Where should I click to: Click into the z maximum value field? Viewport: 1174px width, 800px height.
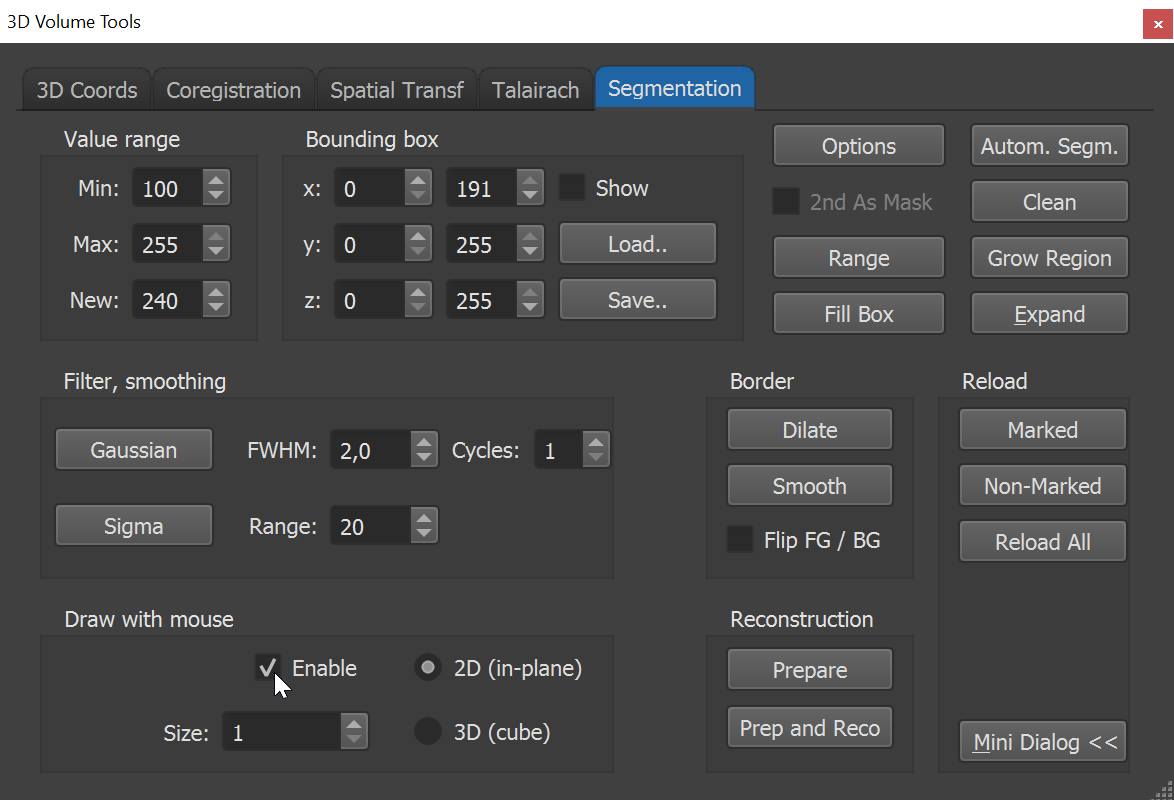481,300
